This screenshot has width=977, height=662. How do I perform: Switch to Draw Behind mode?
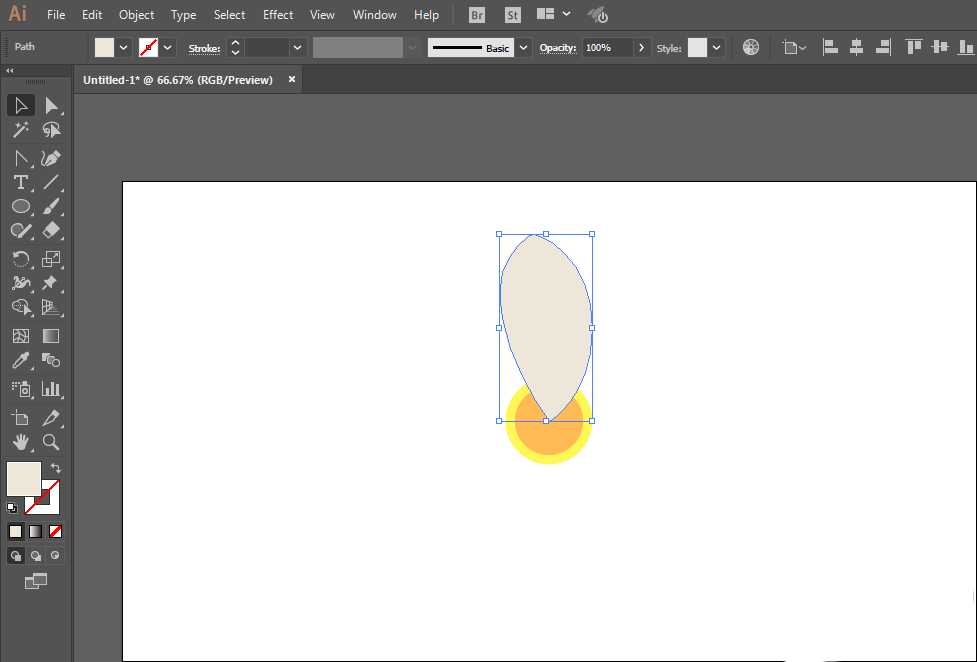(36, 555)
